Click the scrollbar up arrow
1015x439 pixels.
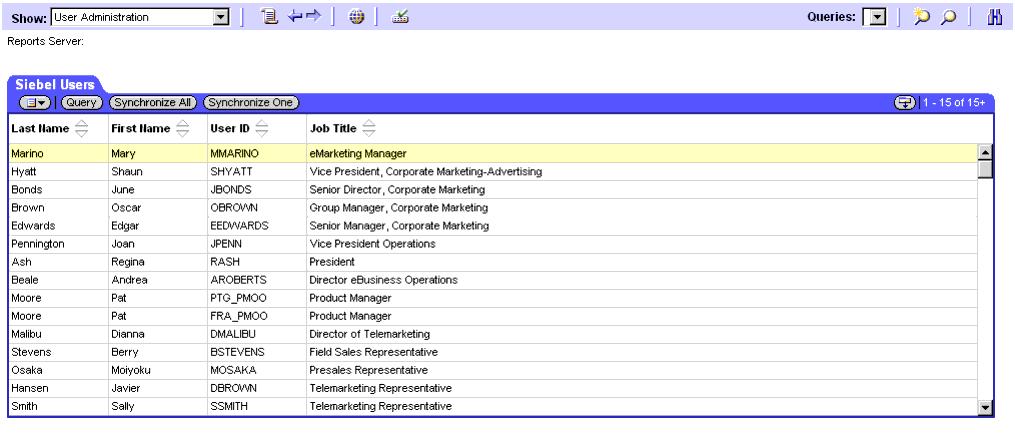[985, 153]
